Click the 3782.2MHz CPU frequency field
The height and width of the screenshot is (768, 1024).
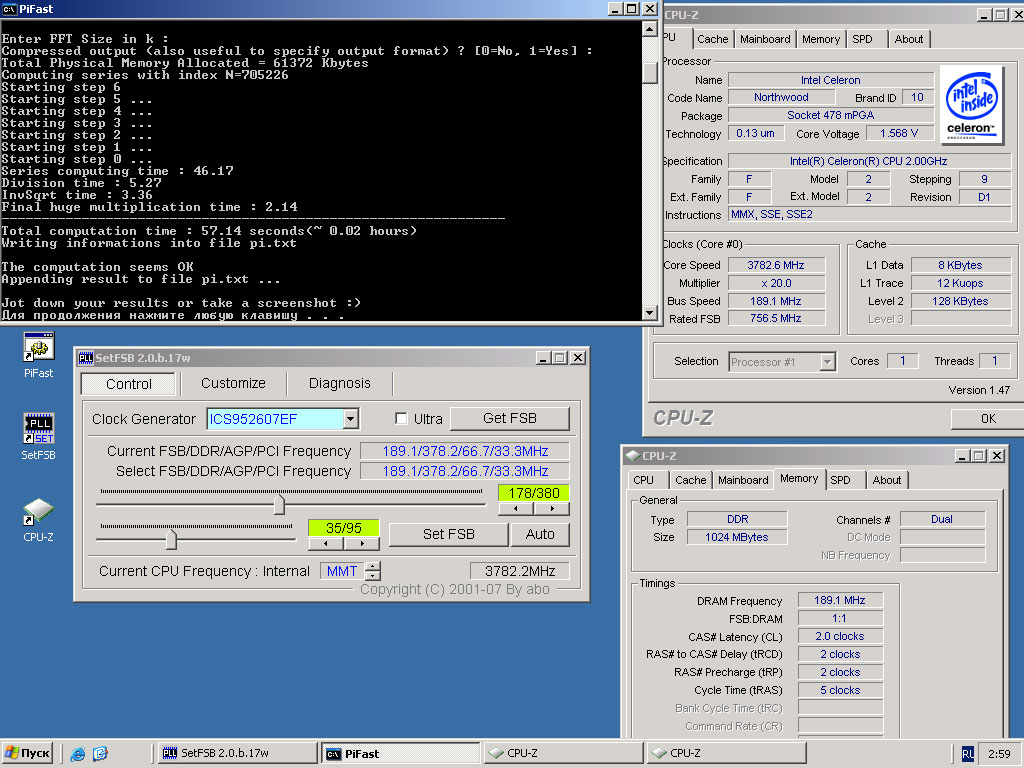click(x=520, y=571)
